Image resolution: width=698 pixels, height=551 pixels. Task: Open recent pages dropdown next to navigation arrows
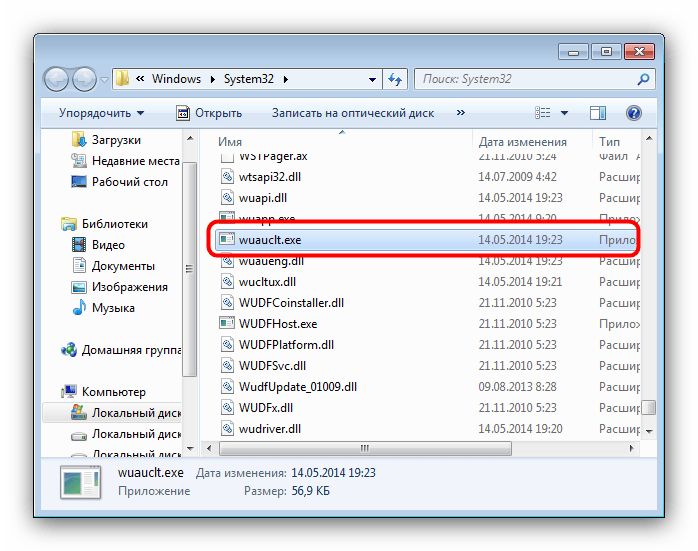click(x=105, y=80)
